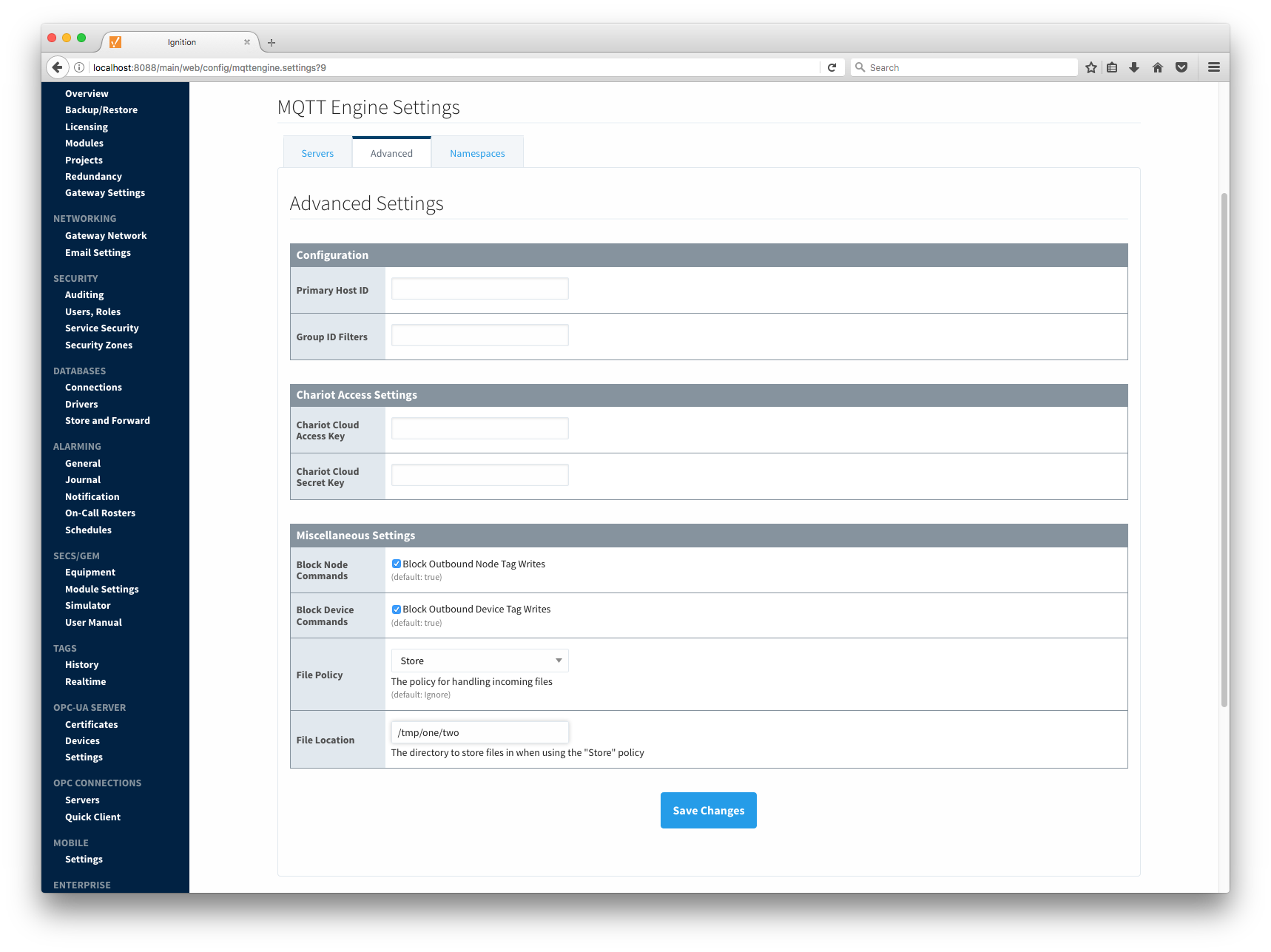
Task: Click the page vertical scrollbar
Action: point(1224,450)
